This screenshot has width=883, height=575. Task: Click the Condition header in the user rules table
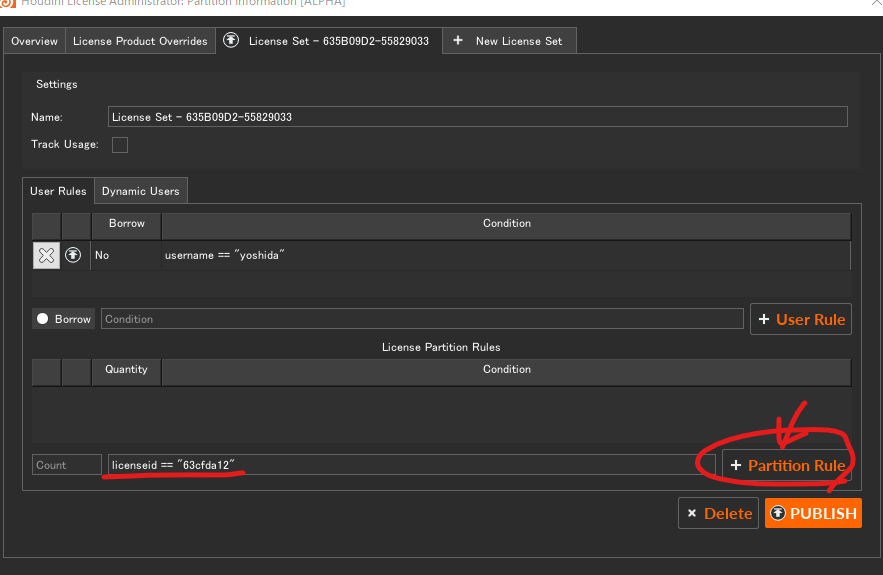click(507, 224)
